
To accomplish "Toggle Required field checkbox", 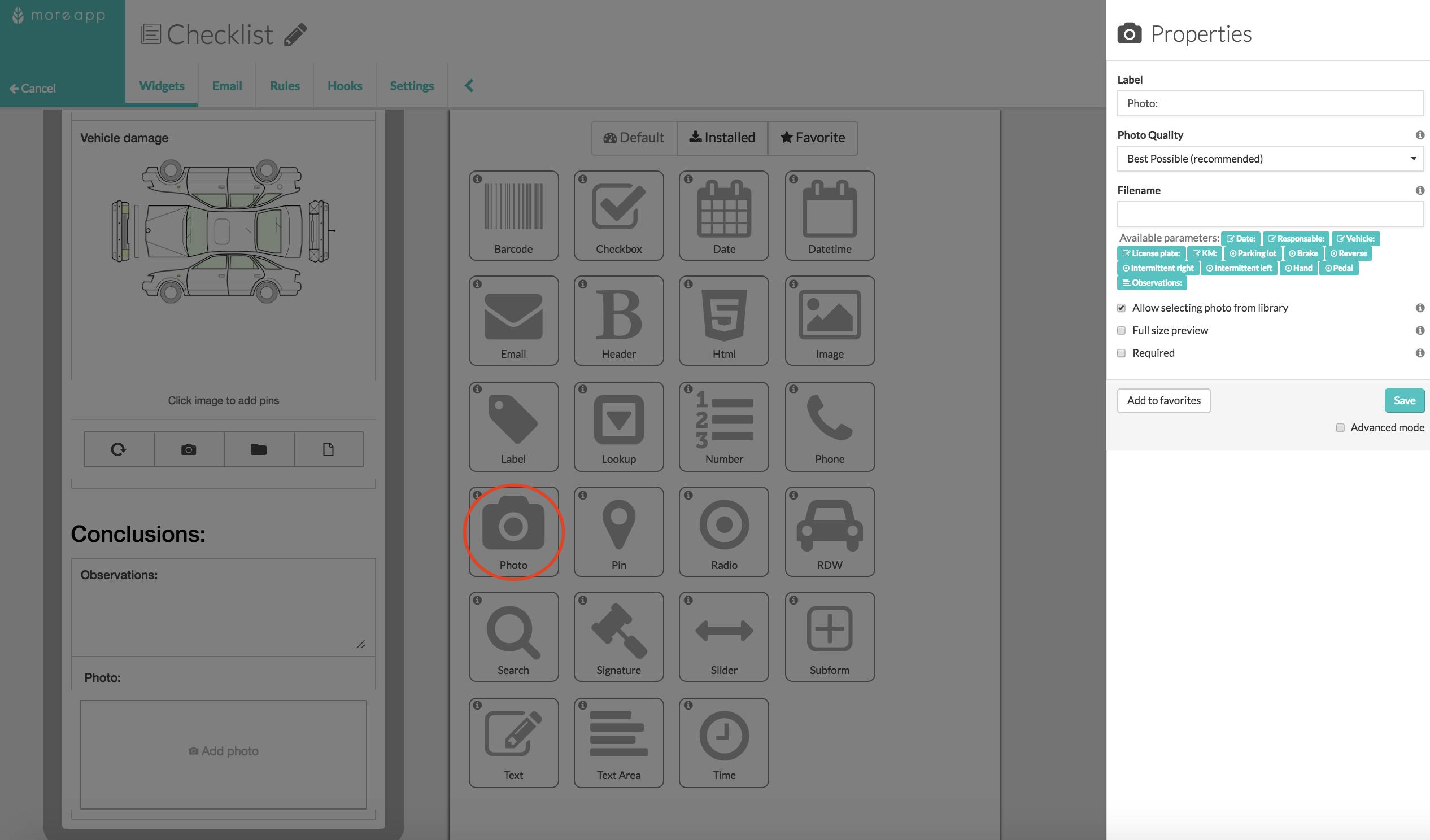I will [1122, 353].
